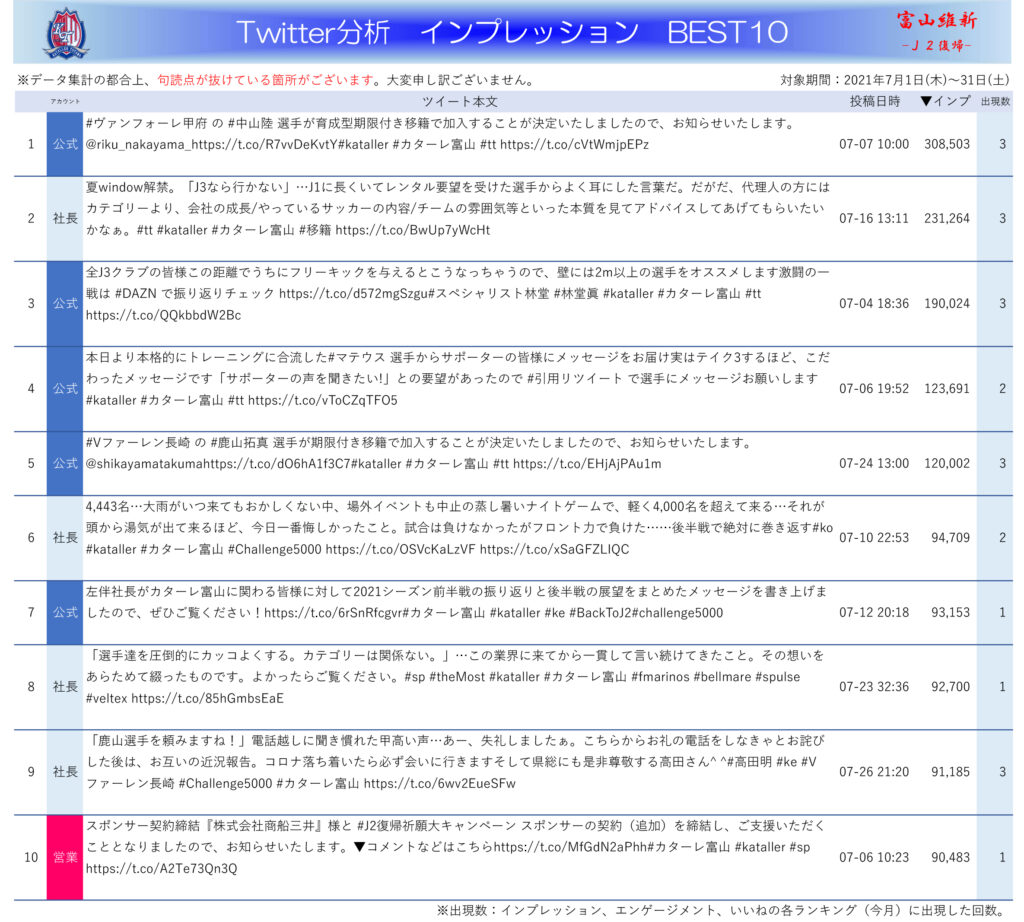
Task: Click the #ヴァンフォーレ甲府 hashtag
Action: pyautogui.click(x=146, y=123)
